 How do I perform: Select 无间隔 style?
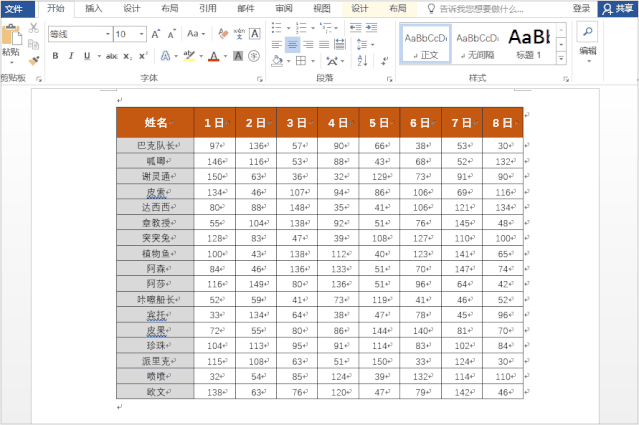tap(478, 44)
